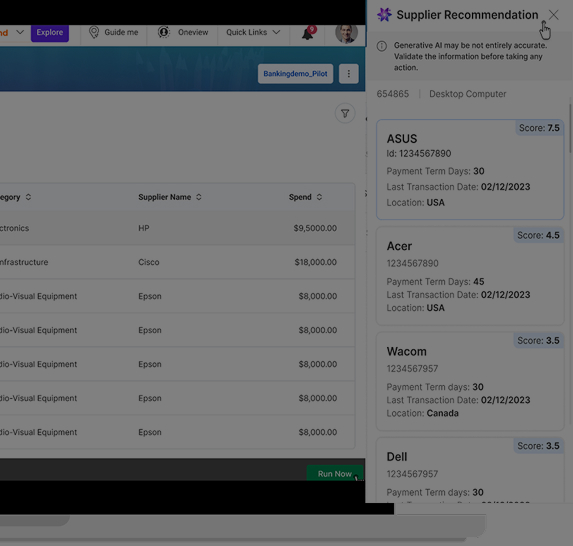Click ASUS Id: 1234567890 text
573x546 pixels.
[x=419, y=153]
